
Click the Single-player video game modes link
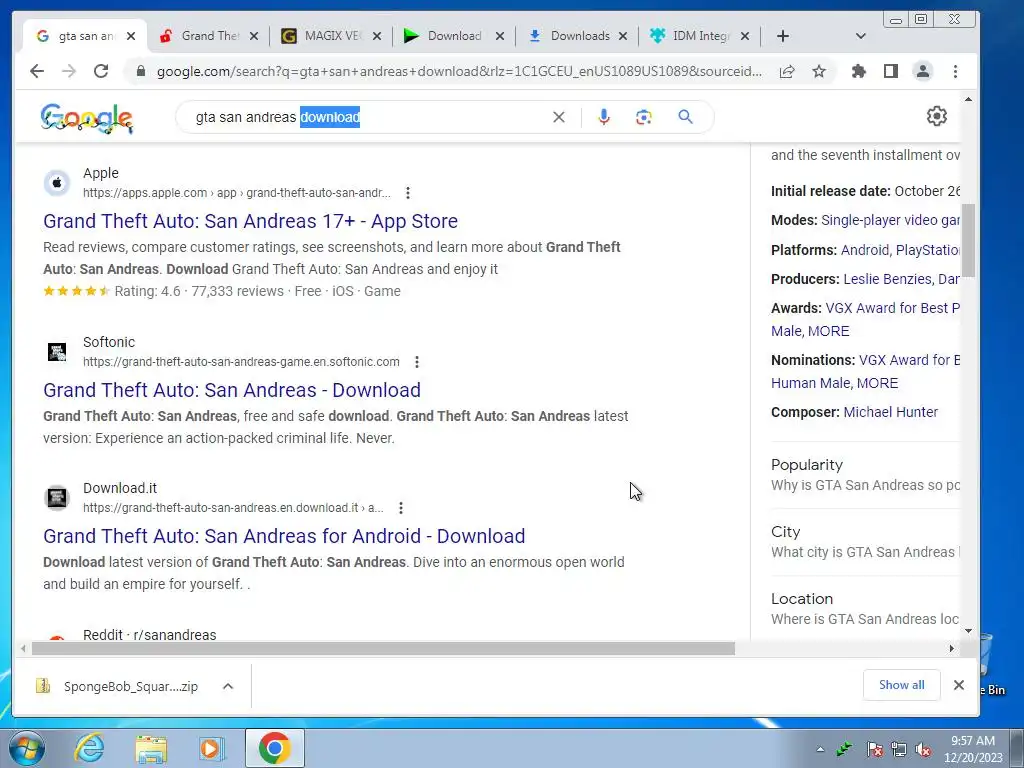click(890, 220)
